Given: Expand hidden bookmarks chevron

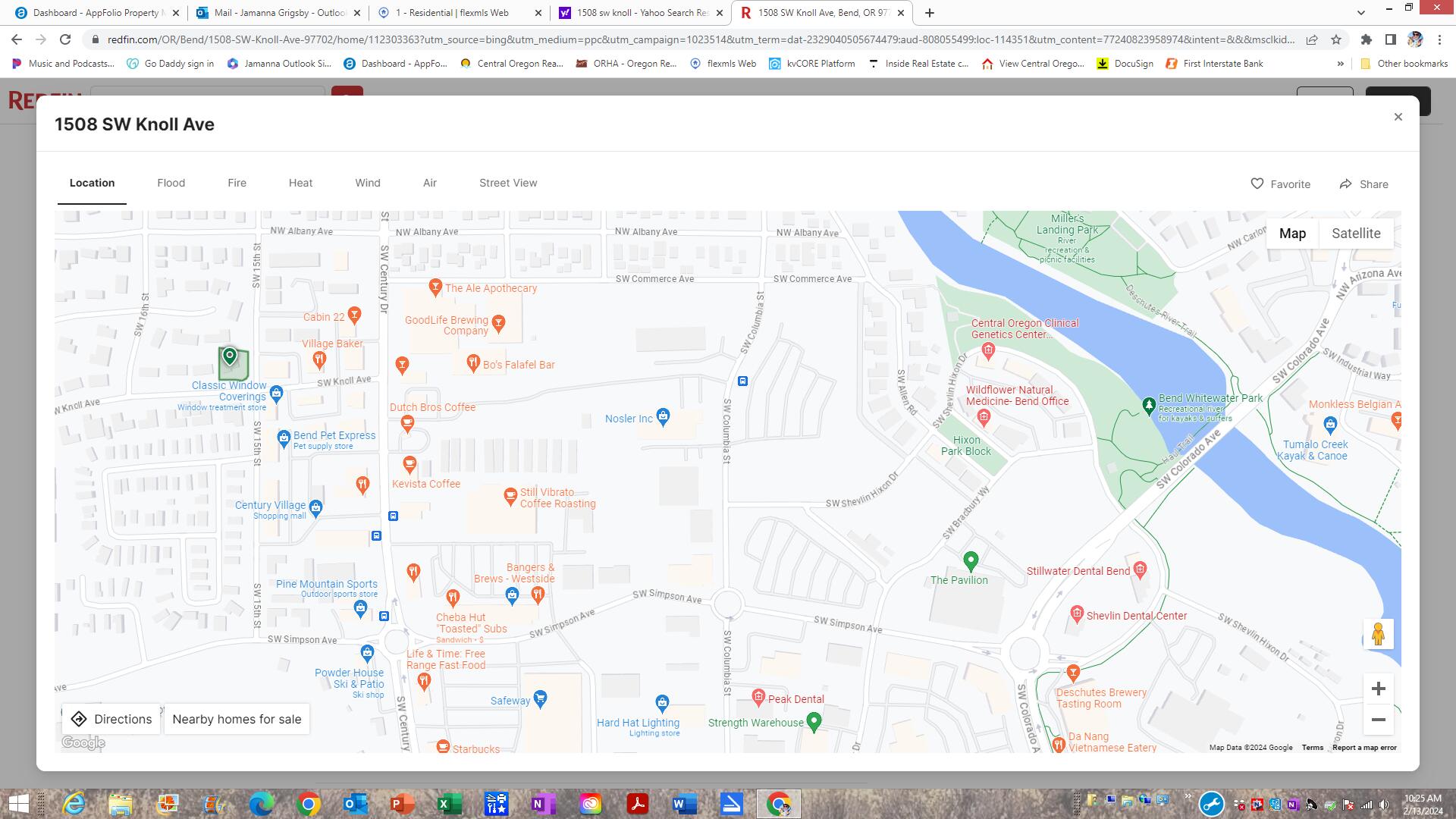Looking at the screenshot, I should pos(1340,64).
